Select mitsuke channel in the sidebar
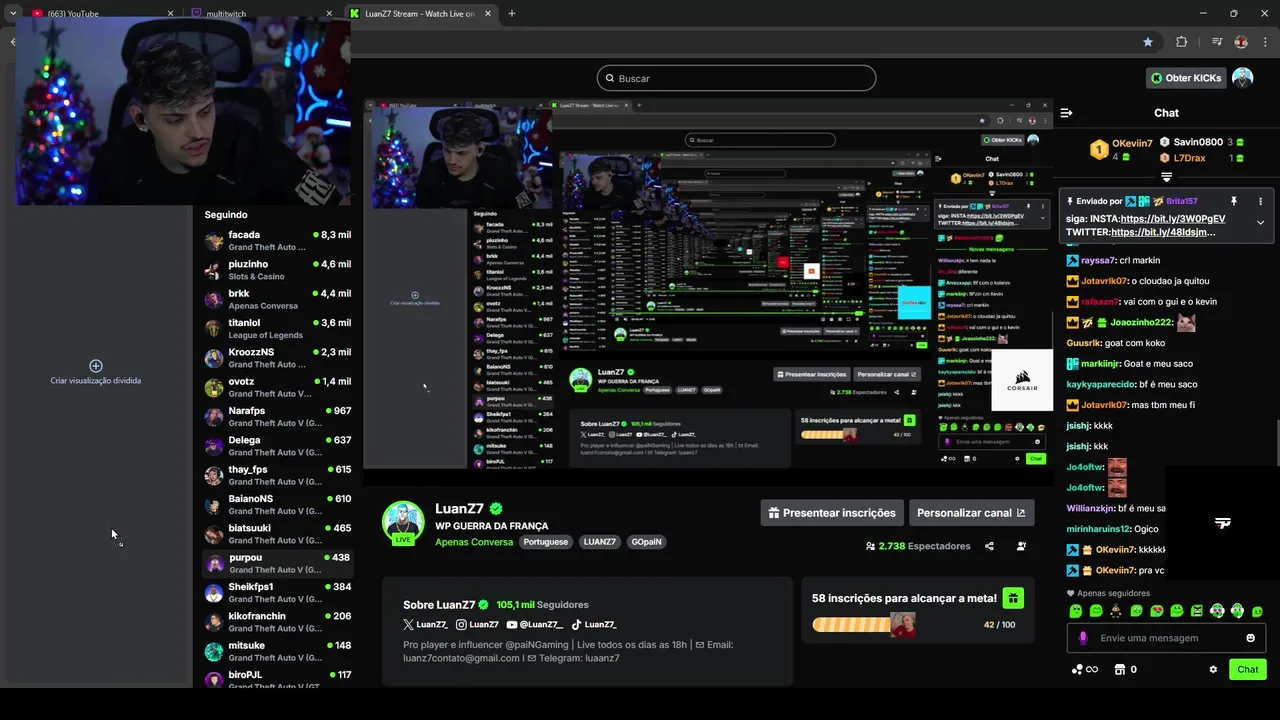This screenshot has width=1280, height=720. click(x=277, y=651)
